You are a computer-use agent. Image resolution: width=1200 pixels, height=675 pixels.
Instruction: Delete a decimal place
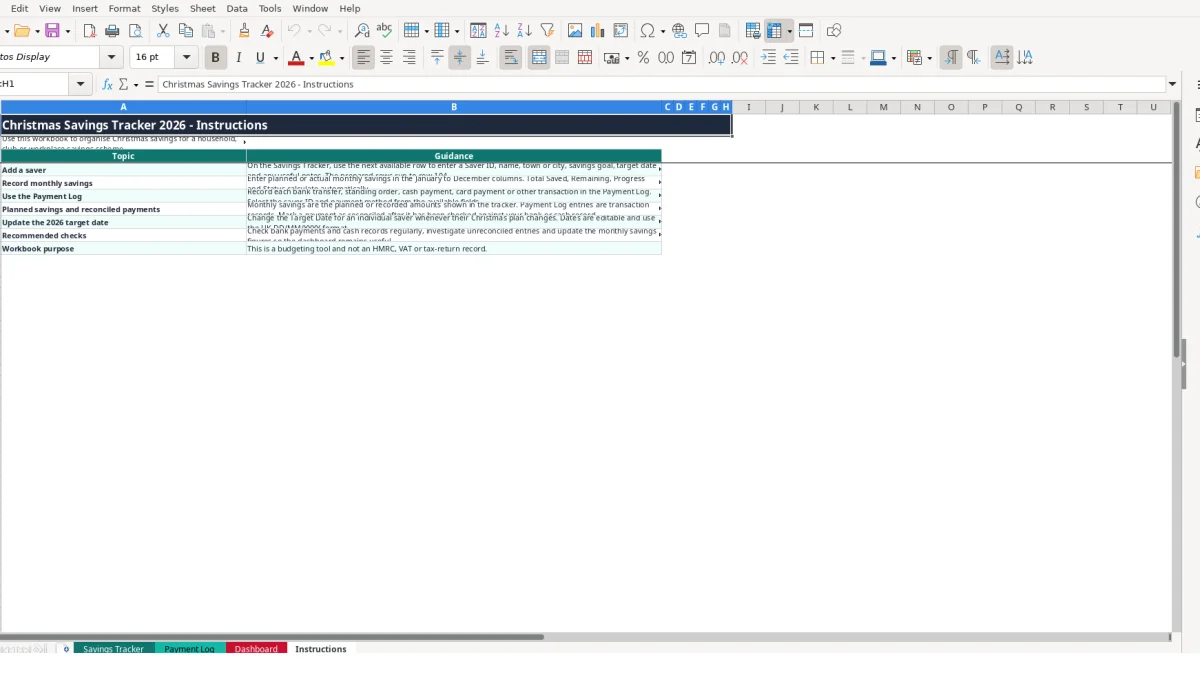point(740,58)
